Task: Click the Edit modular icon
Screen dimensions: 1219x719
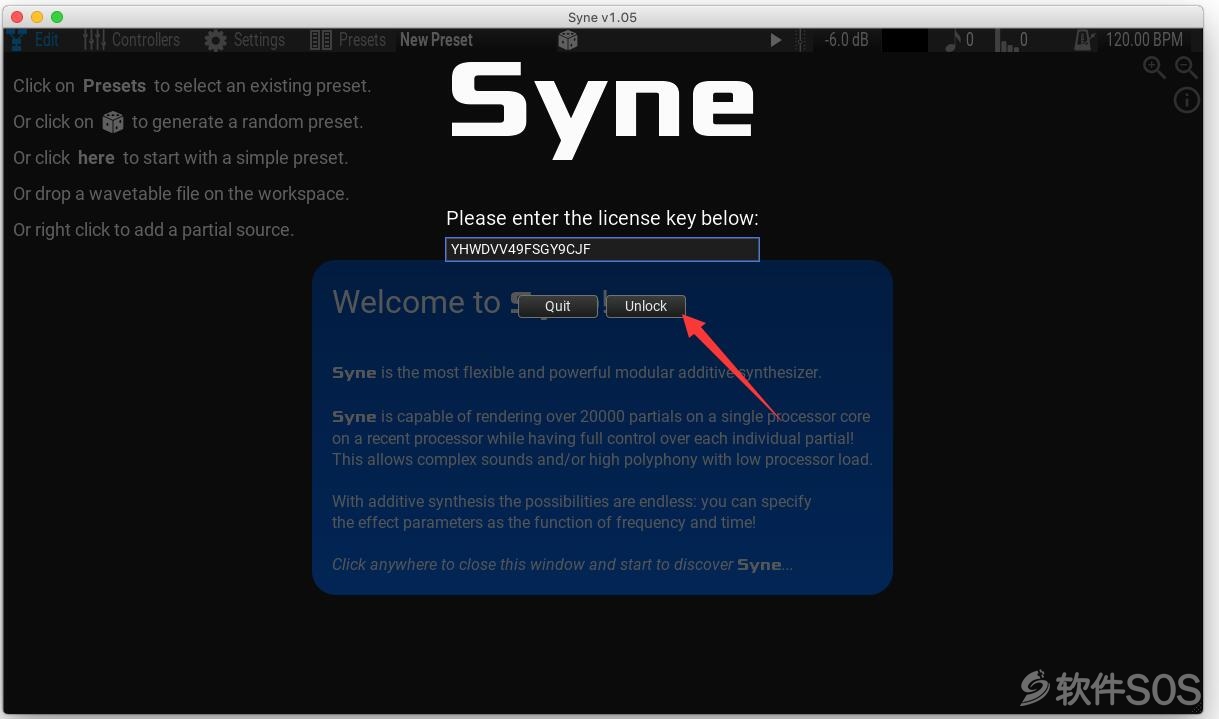Action: (x=17, y=40)
